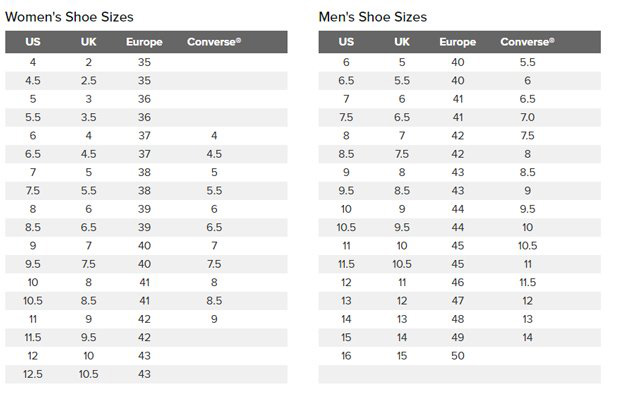The height and width of the screenshot is (393, 640).
Task: Click the Women's Shoe Sizes heading
Action: pyautogui.click(x=69, y=17)
